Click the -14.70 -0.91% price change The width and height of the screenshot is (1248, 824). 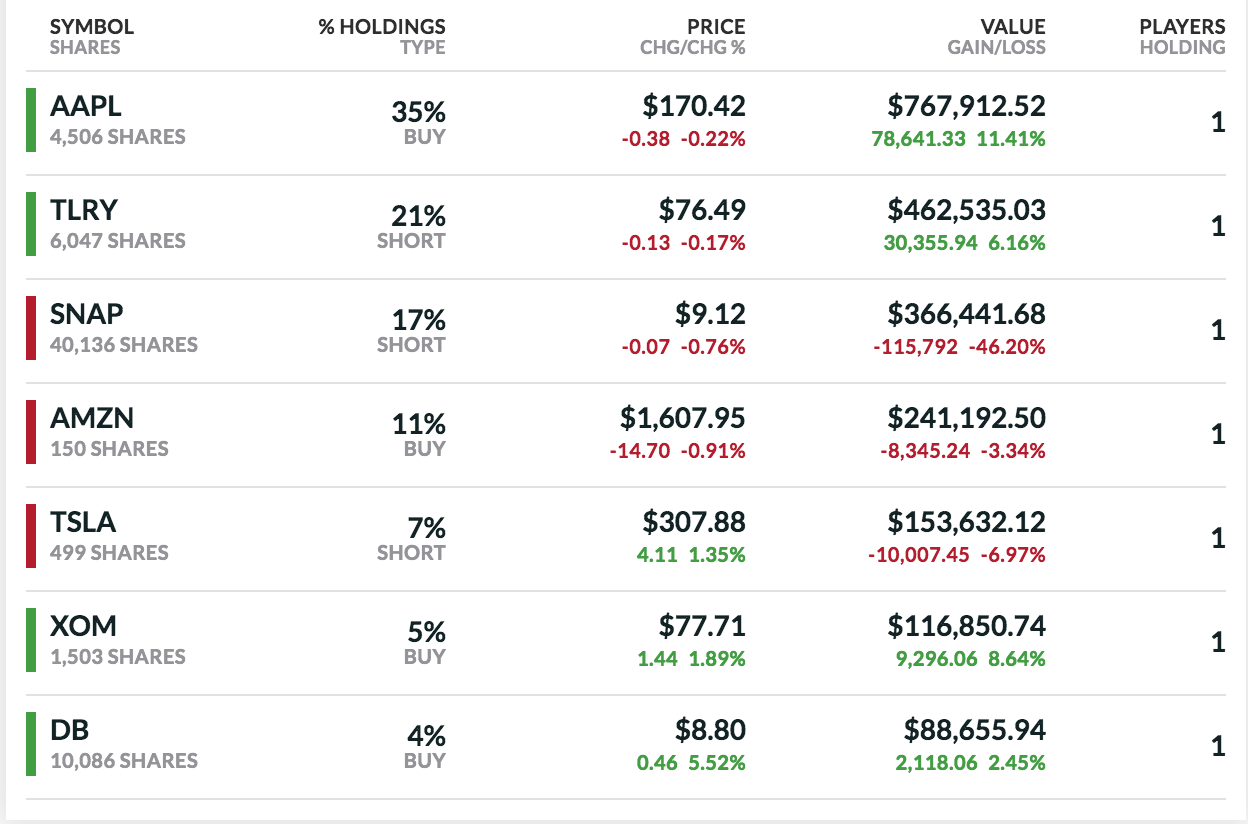(x=678, y=451)
